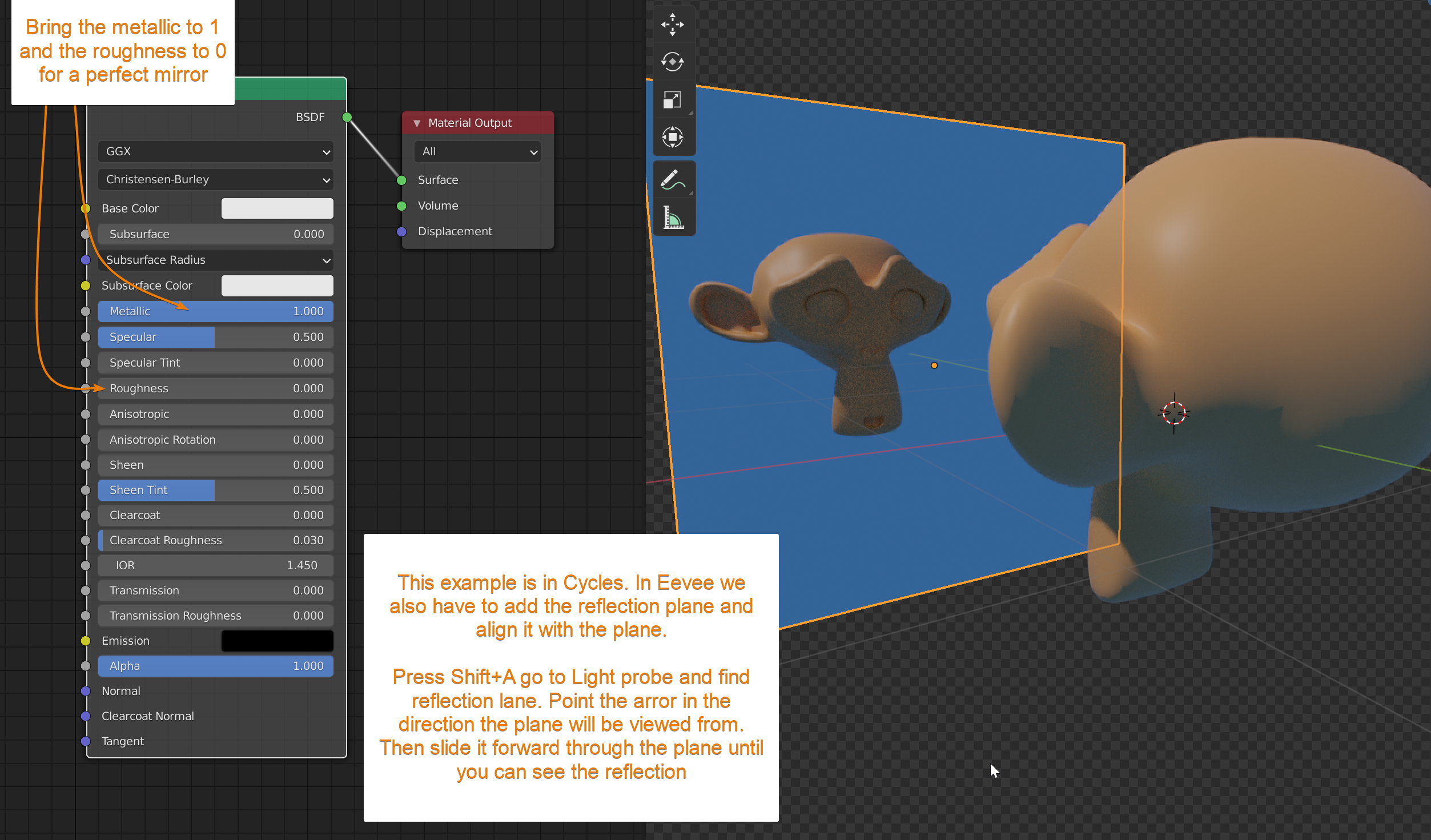Collapse the Material Output node triangle

click(417, 123)
